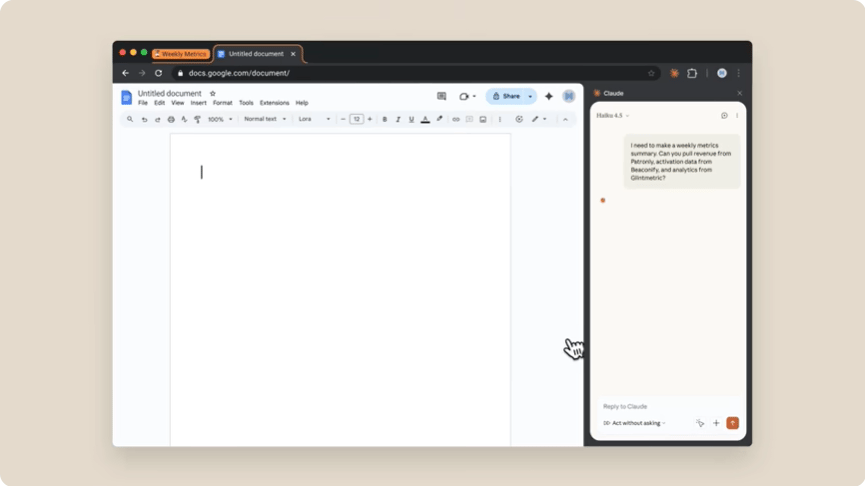Screen dimensions: 865x486
Task: Click the Google Docs home icon
Action: (126, 97)
